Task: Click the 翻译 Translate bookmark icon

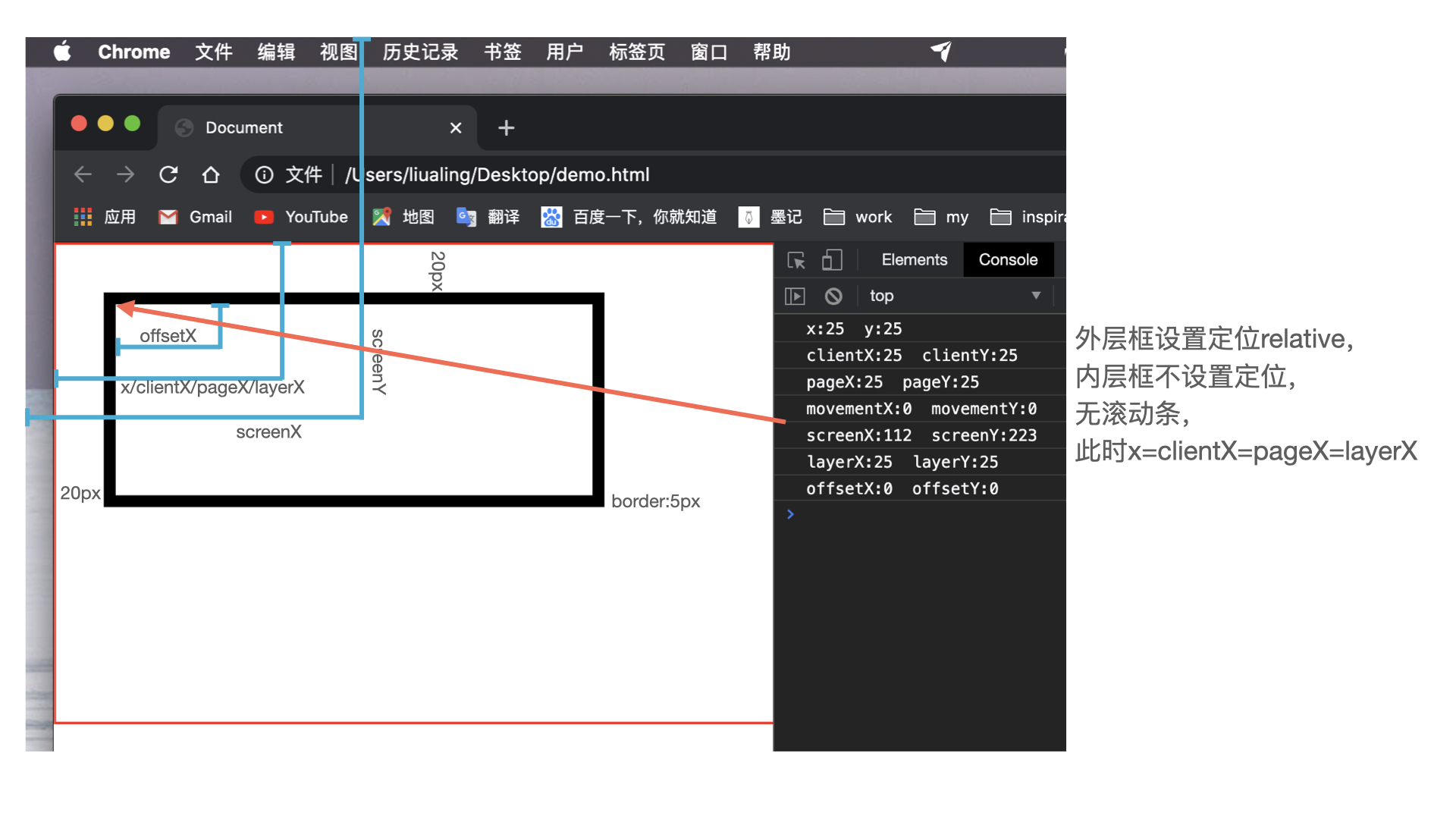Action: [466, 217]
